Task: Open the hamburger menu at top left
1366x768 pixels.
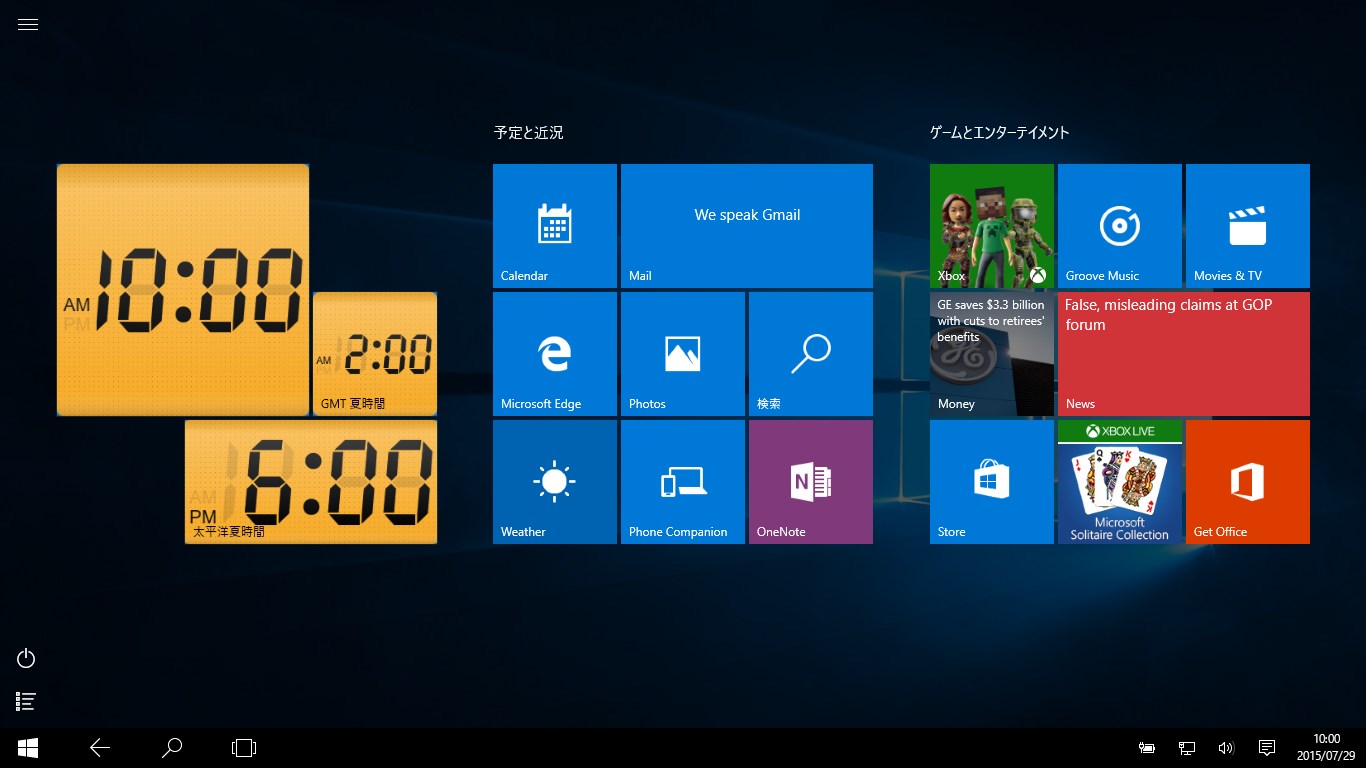Action: 27,24
